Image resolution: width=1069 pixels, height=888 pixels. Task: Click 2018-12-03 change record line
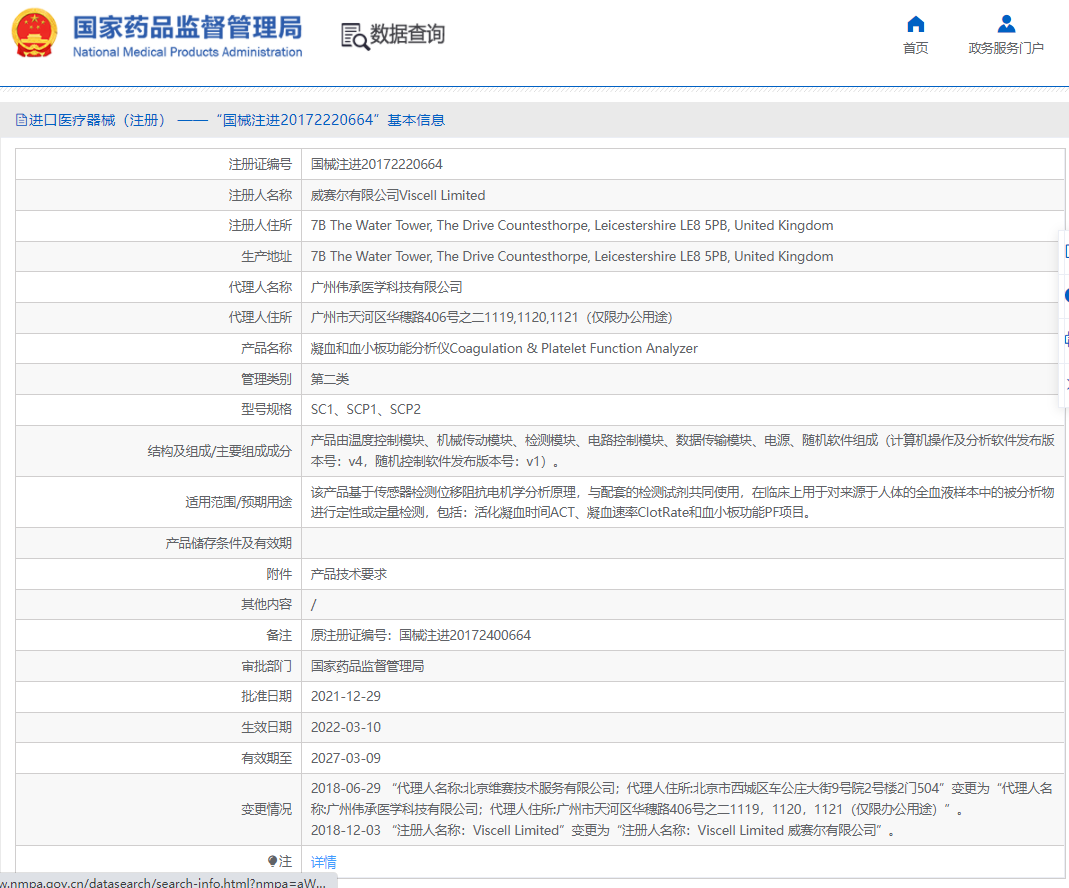click(603, 831)
